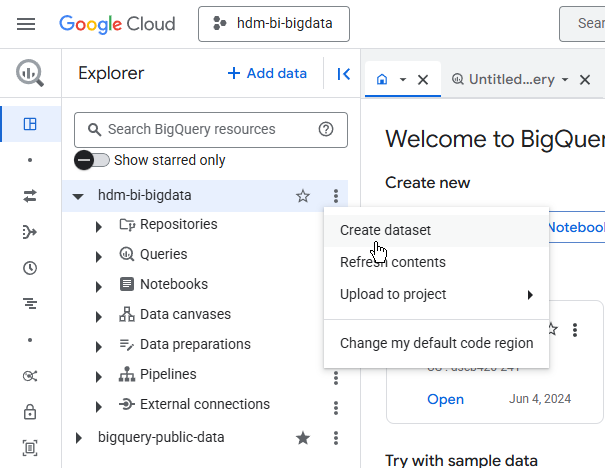Viewport: 605px width, 468px height.
Task: Open the hdm-bi-bigdata project picker
Action: coord(274,24)
